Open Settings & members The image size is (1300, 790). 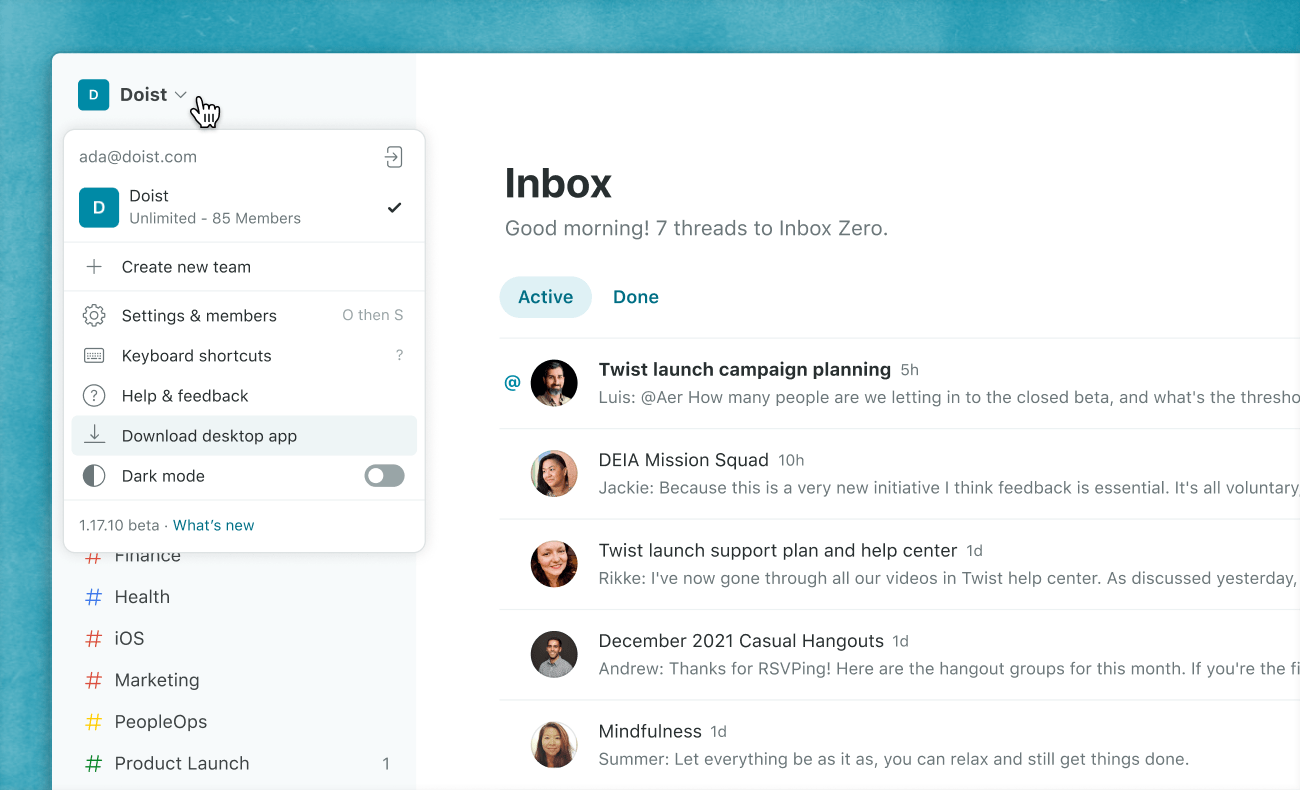[x=244, y=316]
